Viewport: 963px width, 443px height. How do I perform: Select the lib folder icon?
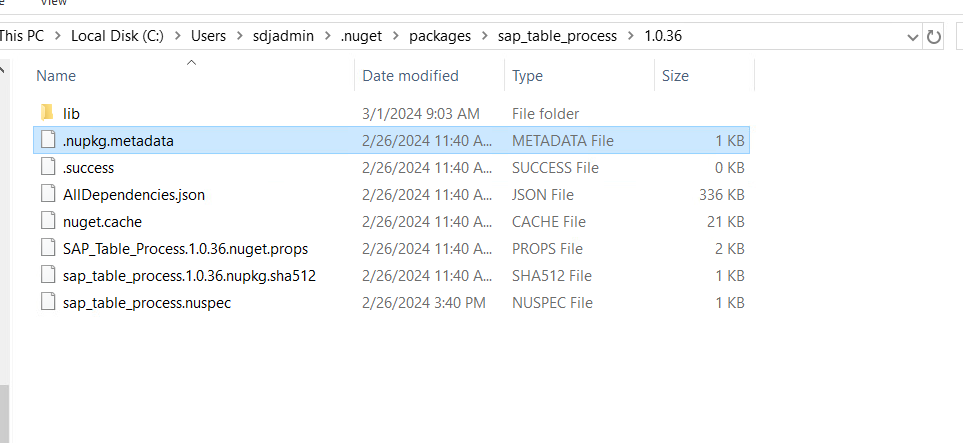tap(48, 113)
